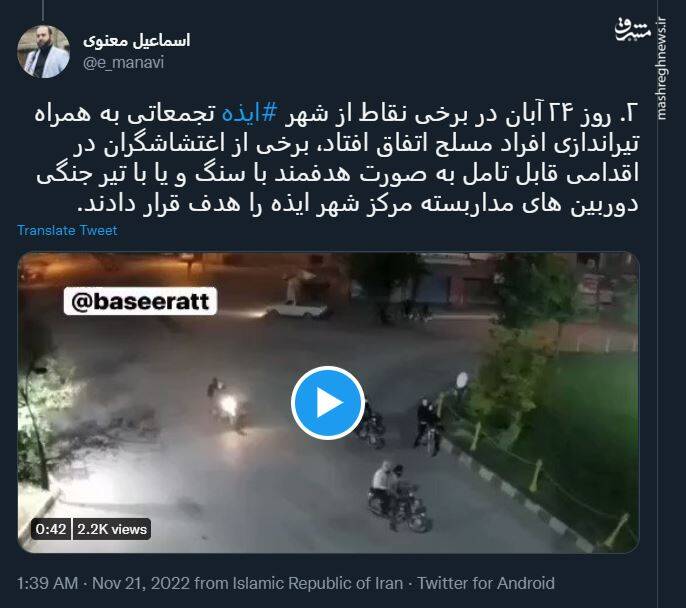Click Translate Tweet
The width and height of the screenshot is (686, 608).
[x=67, y=231]
